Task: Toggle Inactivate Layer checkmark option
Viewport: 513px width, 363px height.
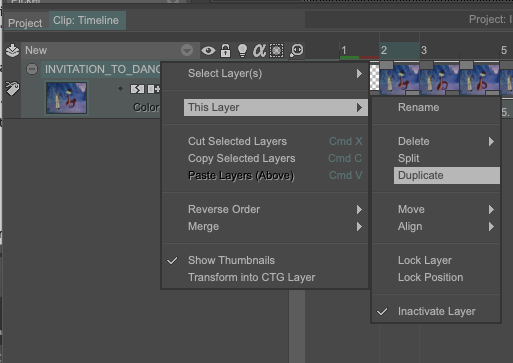Action: click(437, 311)
